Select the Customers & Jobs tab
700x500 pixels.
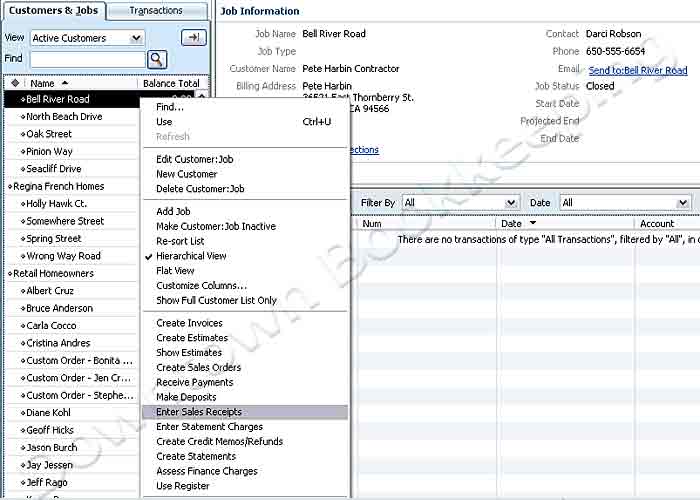click(54, 10)
